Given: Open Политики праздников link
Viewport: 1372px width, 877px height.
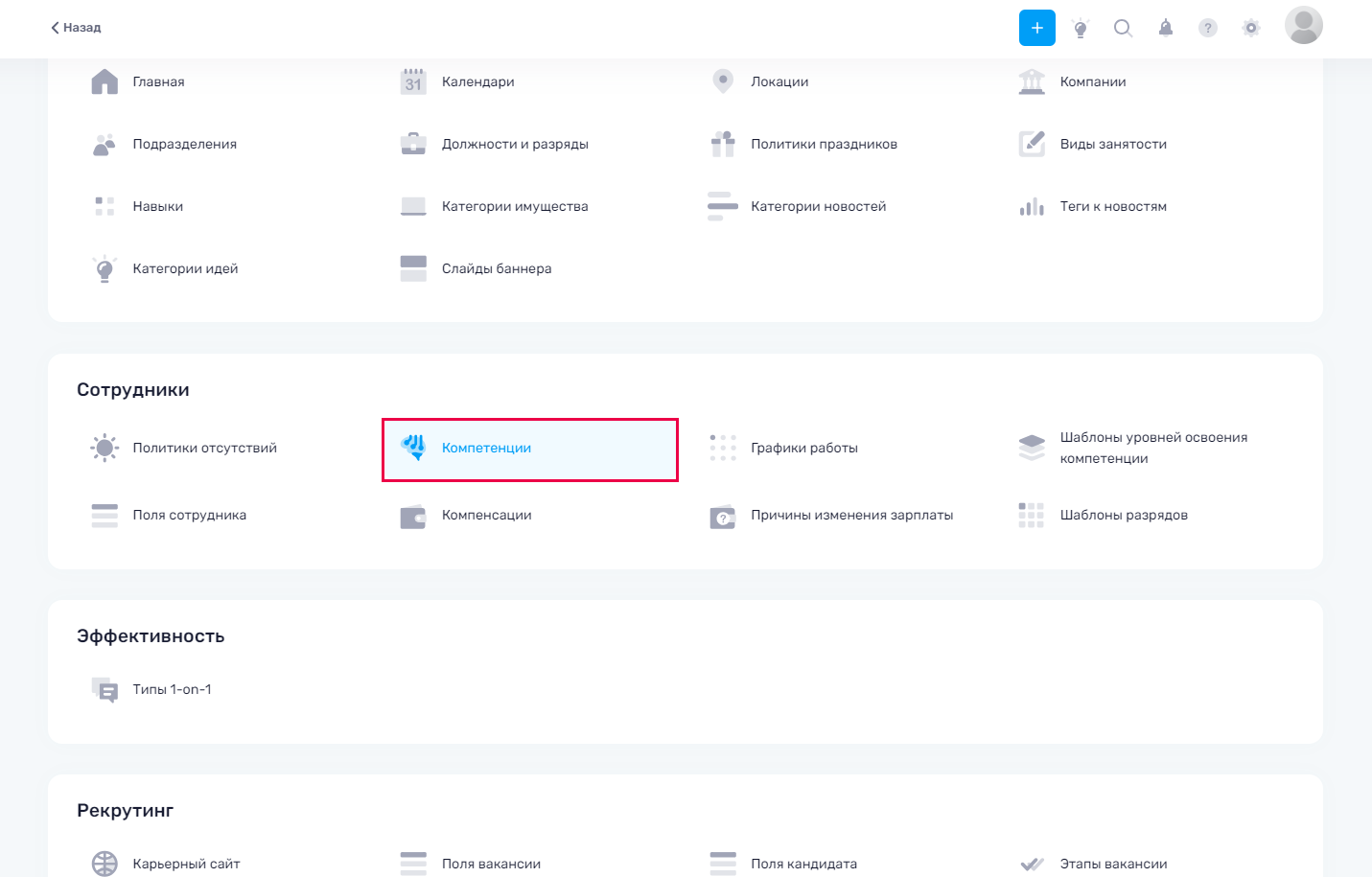Looking at the screenshot, I should coord(825,144).
